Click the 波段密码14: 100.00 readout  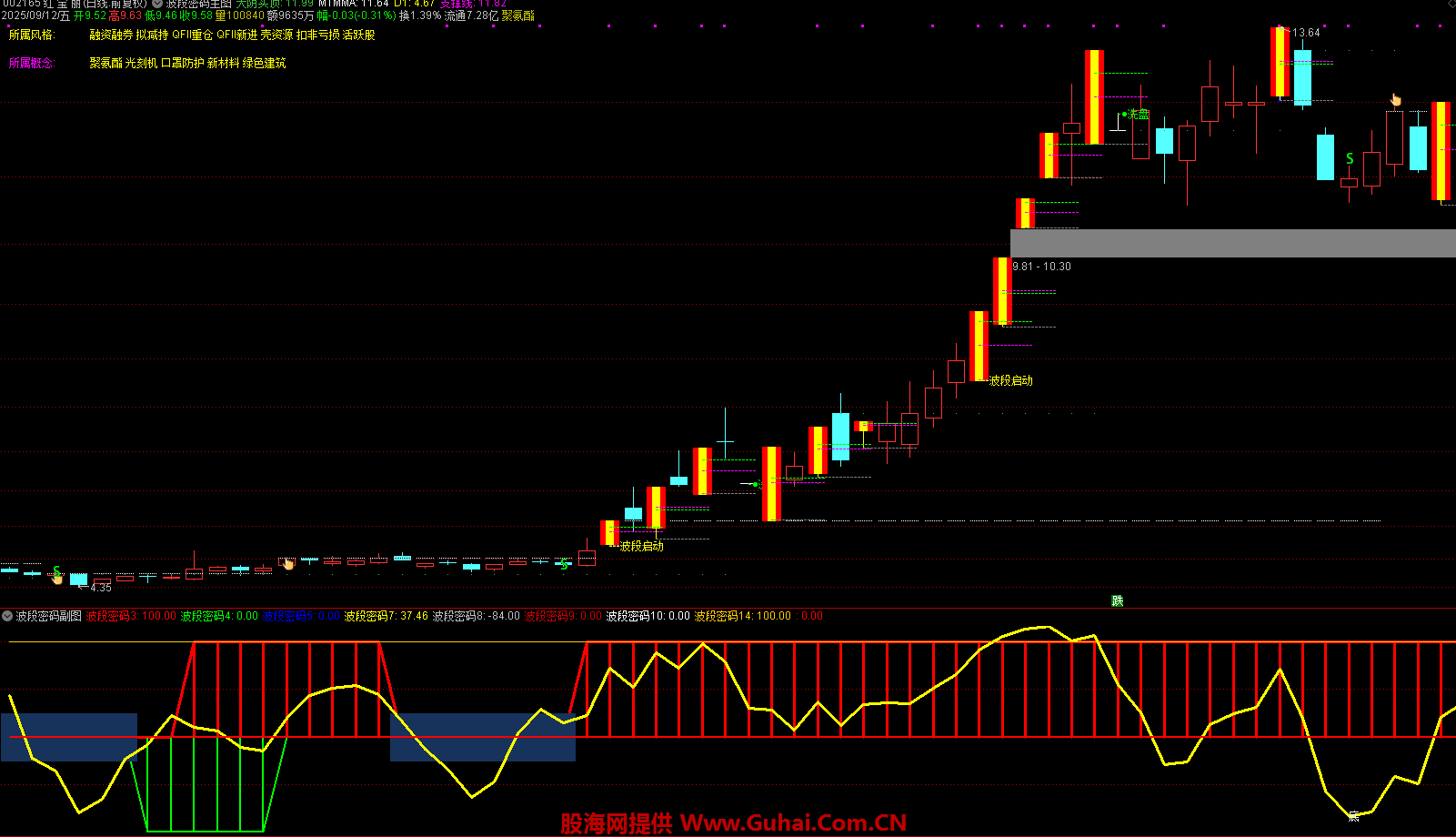tap(743, 616)
